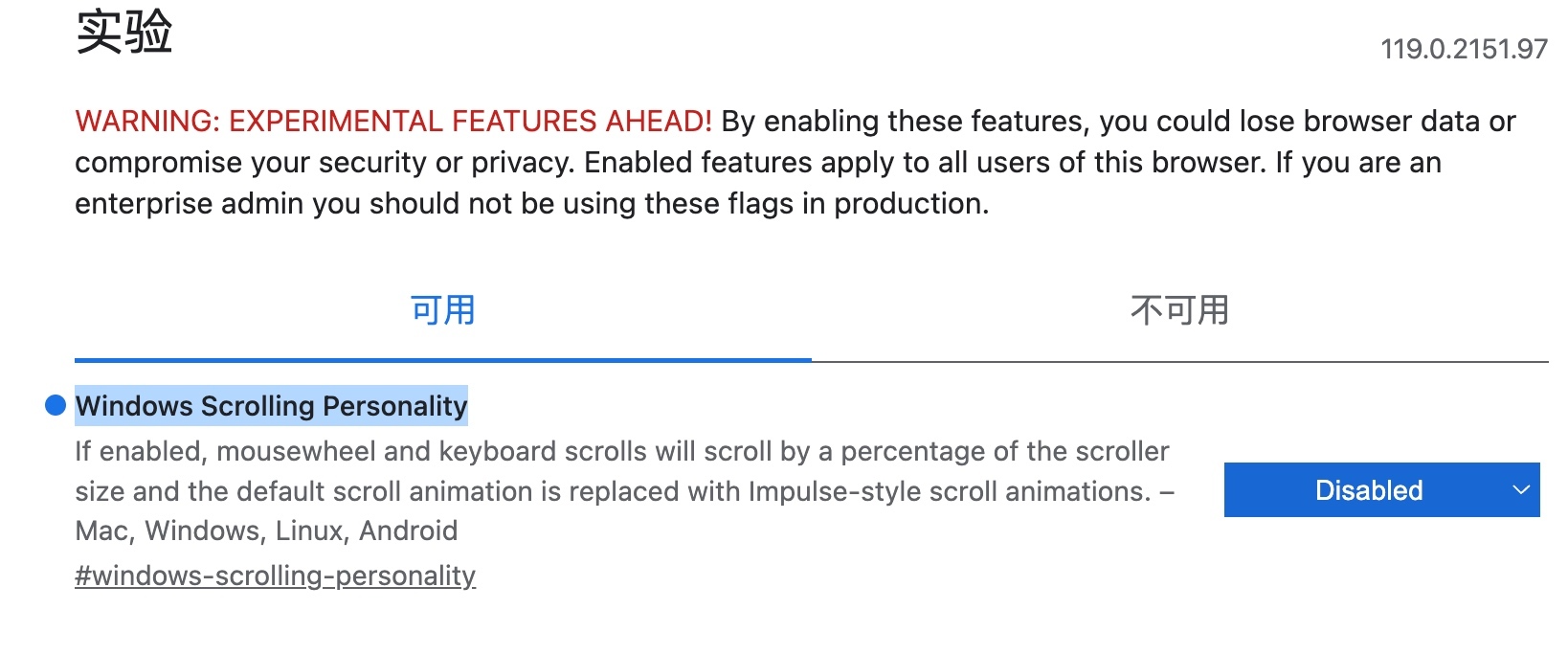The image size is (1568, 655).
Task: Click the Windows Scrolling Personality flag title
Action: pos(272,406)
